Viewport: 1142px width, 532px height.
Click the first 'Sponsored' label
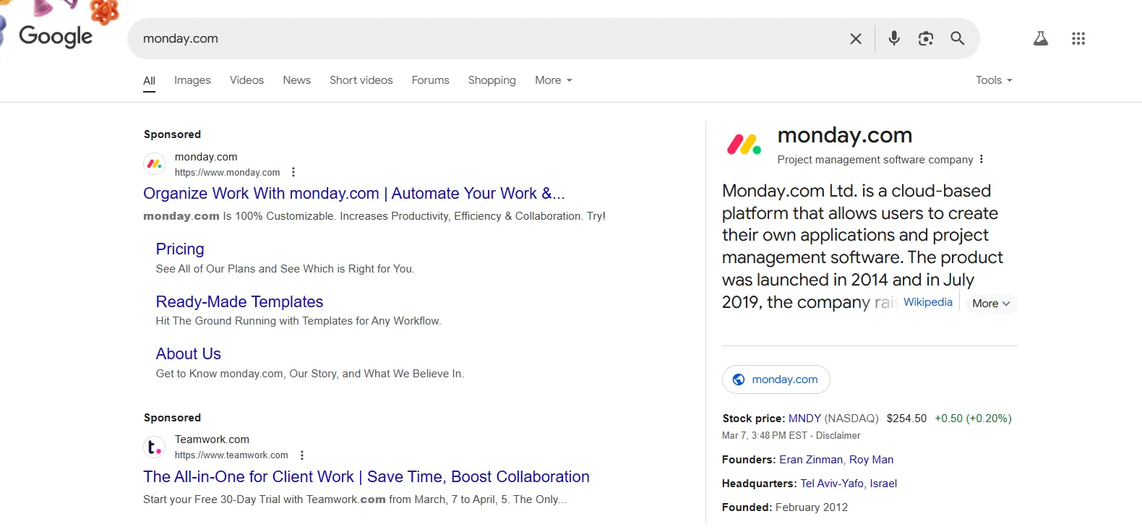click(173, 134)
